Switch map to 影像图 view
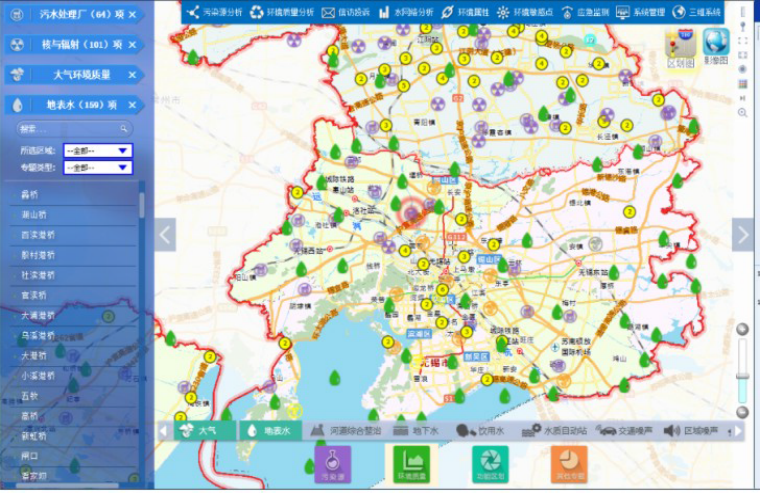The image size is (761, 494). click(x=714, y=45)
